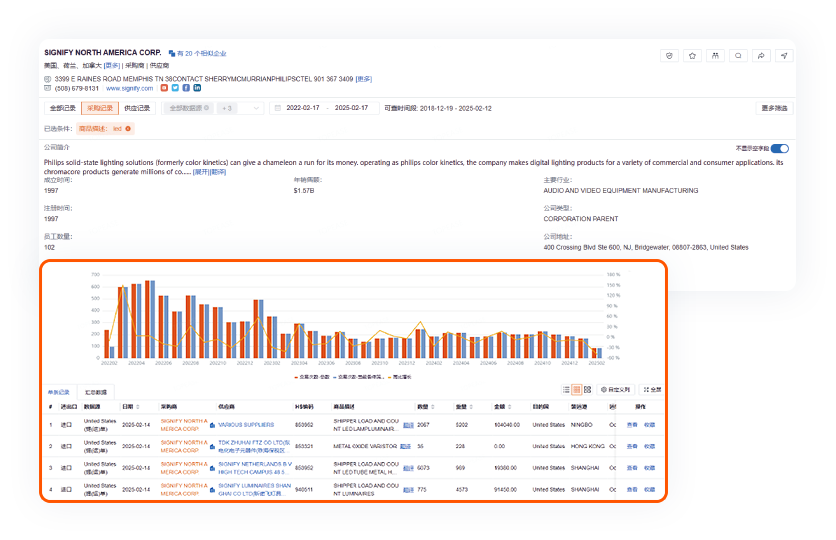836x540 pixels.
Task: Click the start date field 2022-02-17
Action: pos(302,108)
